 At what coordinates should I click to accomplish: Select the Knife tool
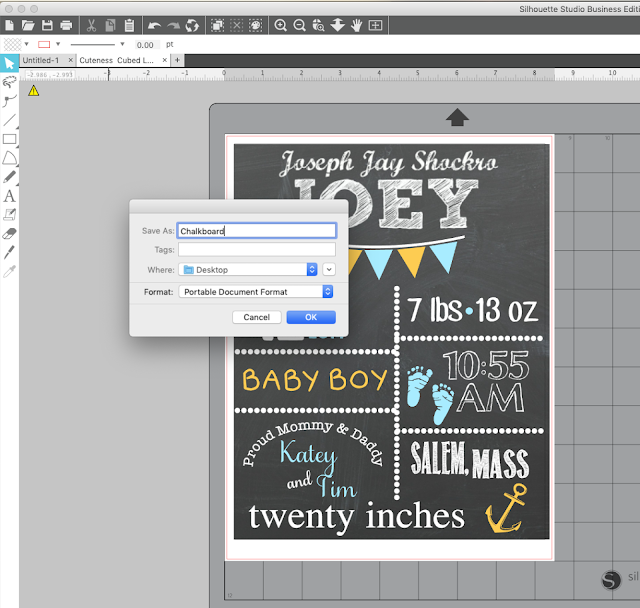9,252
